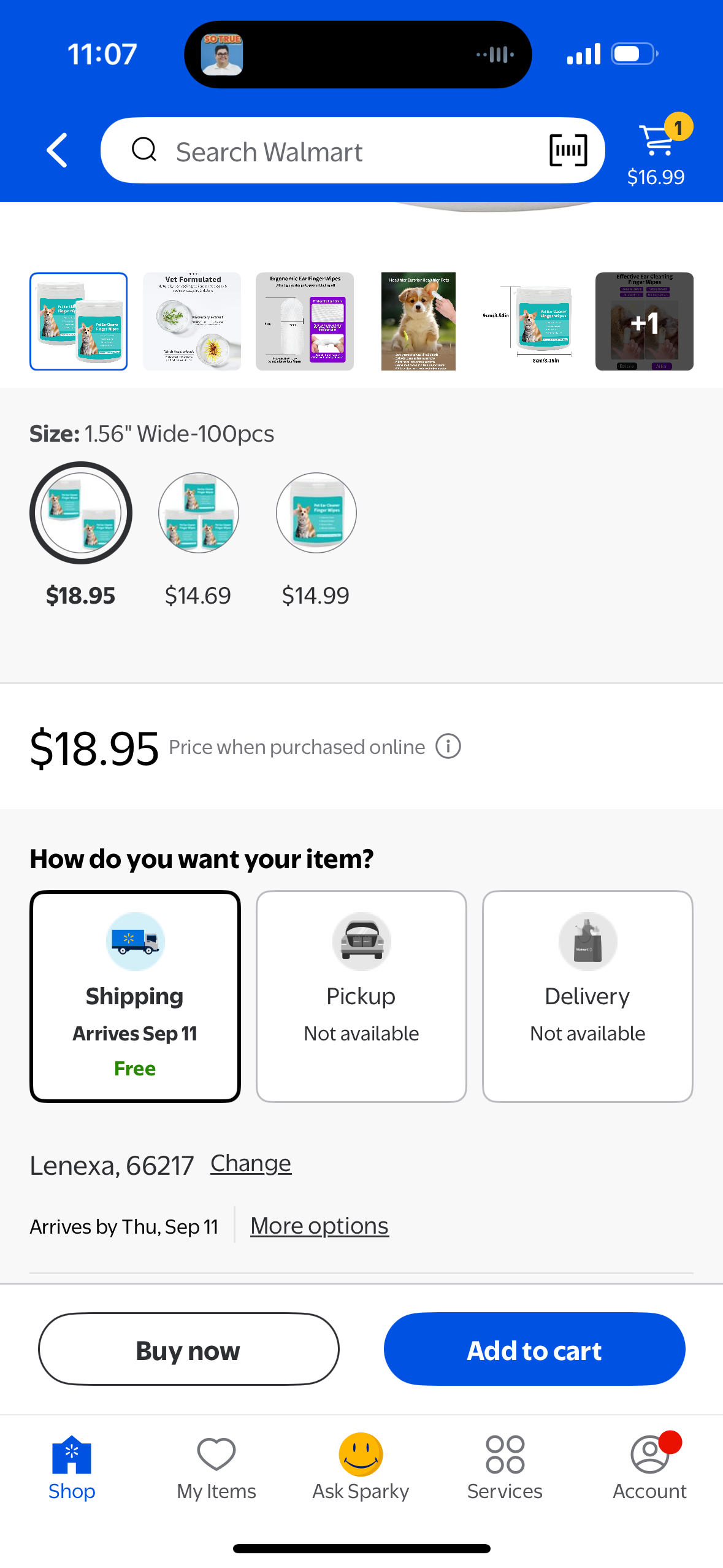Open Ask Sparky assistant
723x1568 pixels.
(361, 1467)
